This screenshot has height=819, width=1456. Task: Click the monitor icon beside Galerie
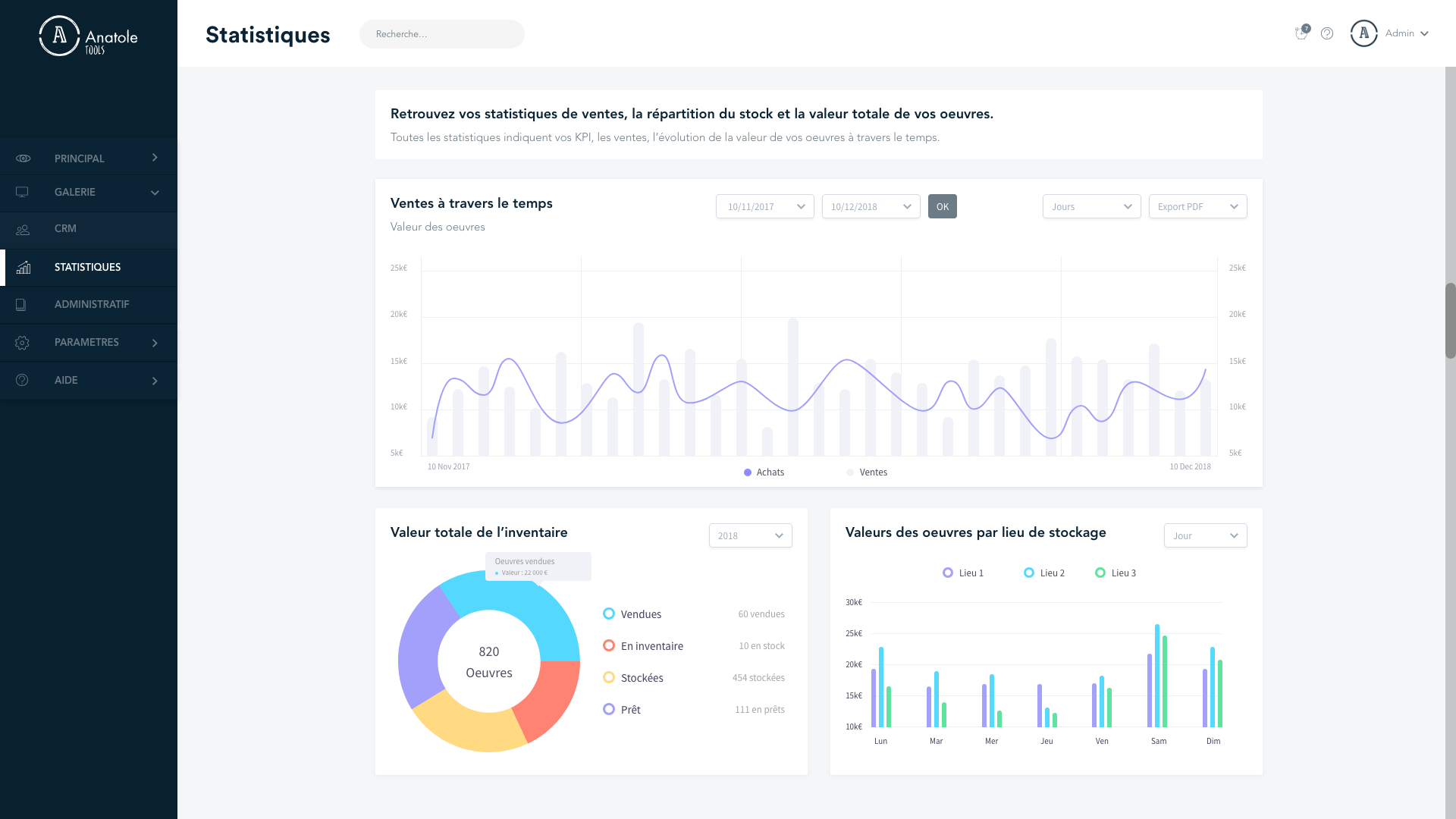point(22,193)
